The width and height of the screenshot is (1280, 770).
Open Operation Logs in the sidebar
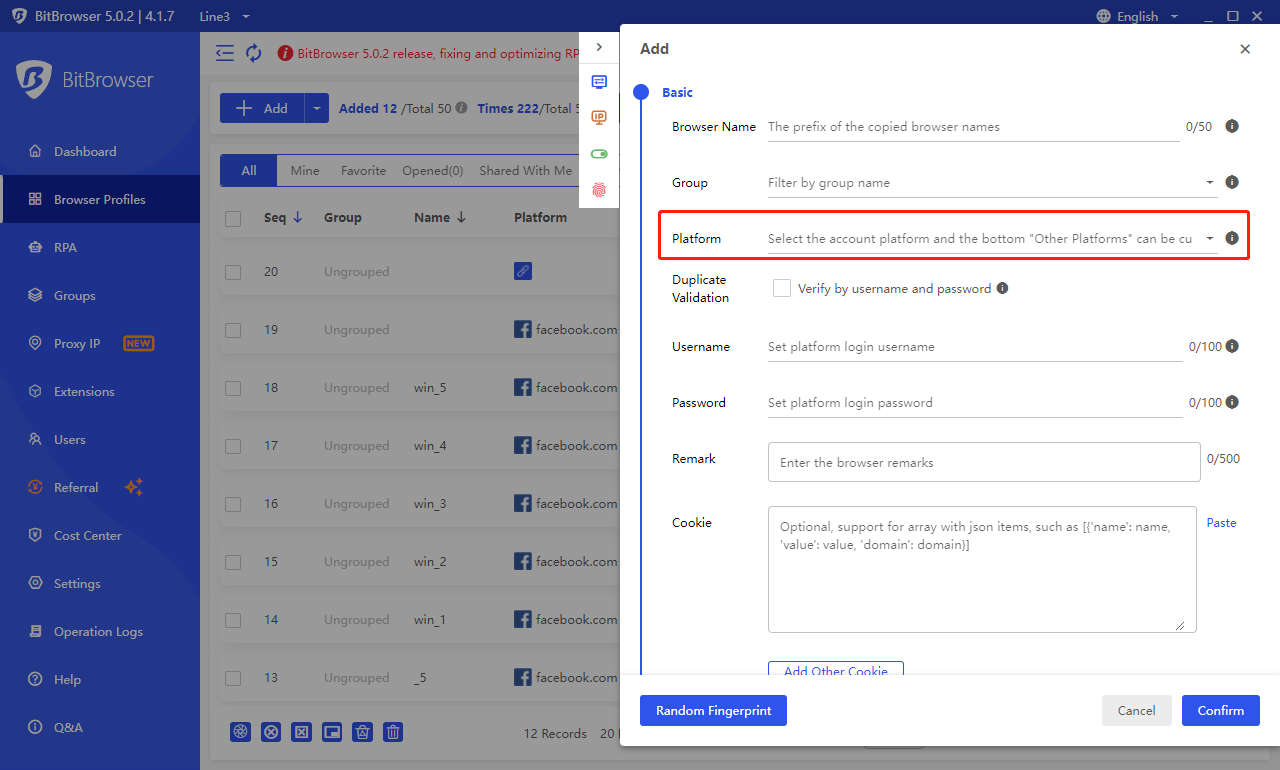(x=100, y=632)
